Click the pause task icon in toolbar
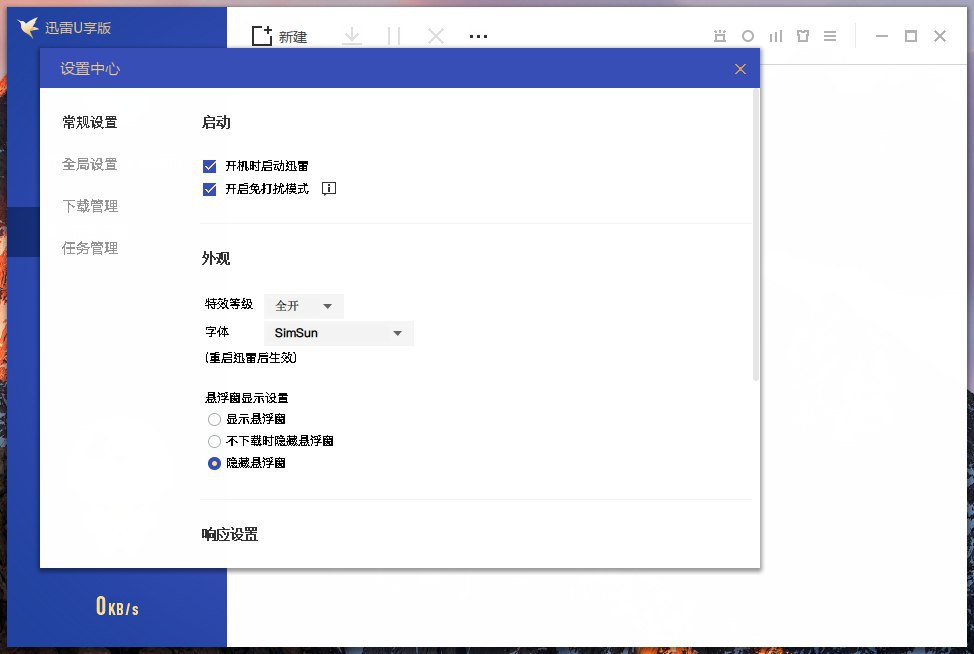 pyautogui.click(x=394, y=36)
